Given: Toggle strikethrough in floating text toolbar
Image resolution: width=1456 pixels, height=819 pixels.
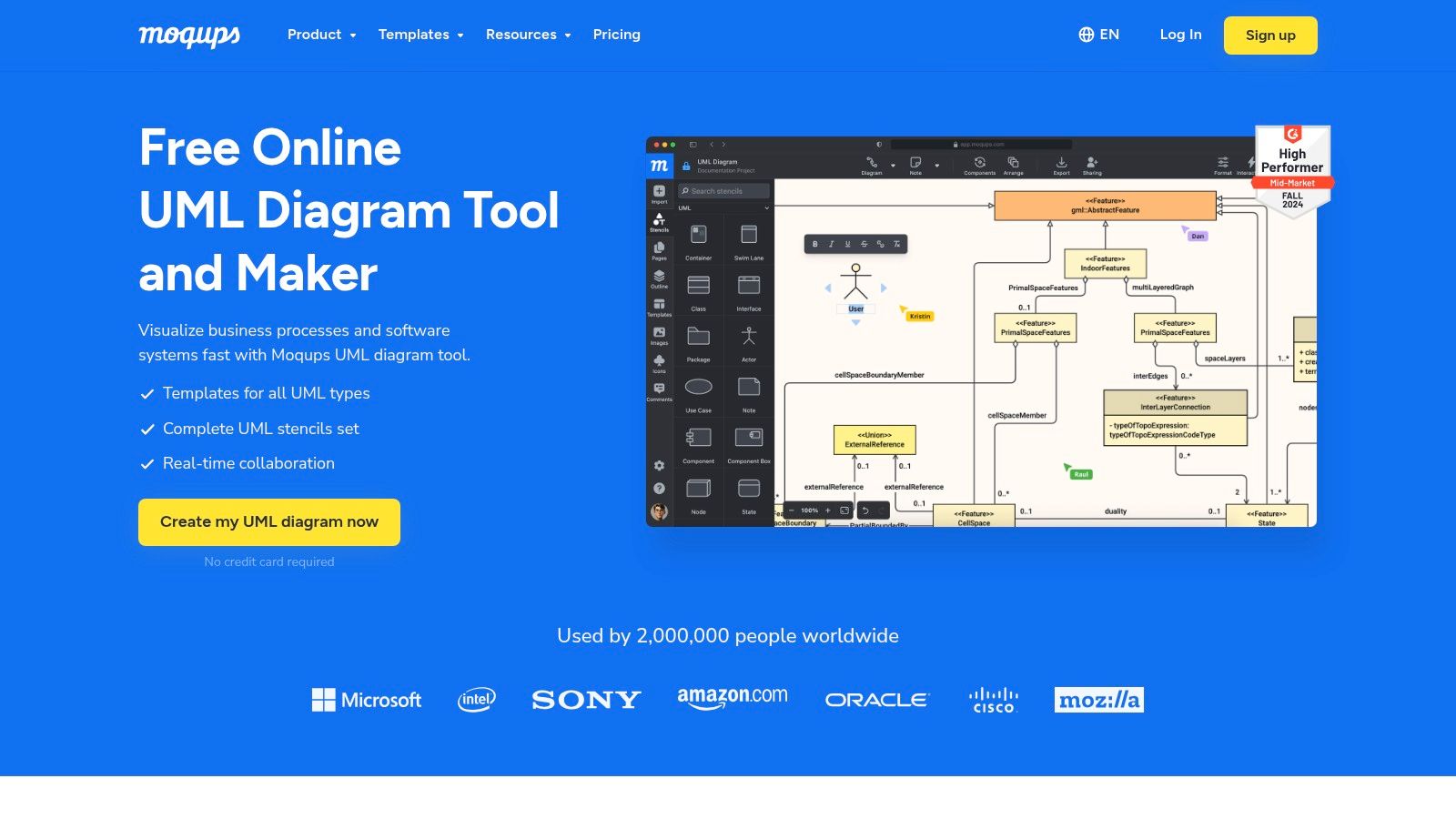Looking at the screenshot, I should (x=864, y=244).
